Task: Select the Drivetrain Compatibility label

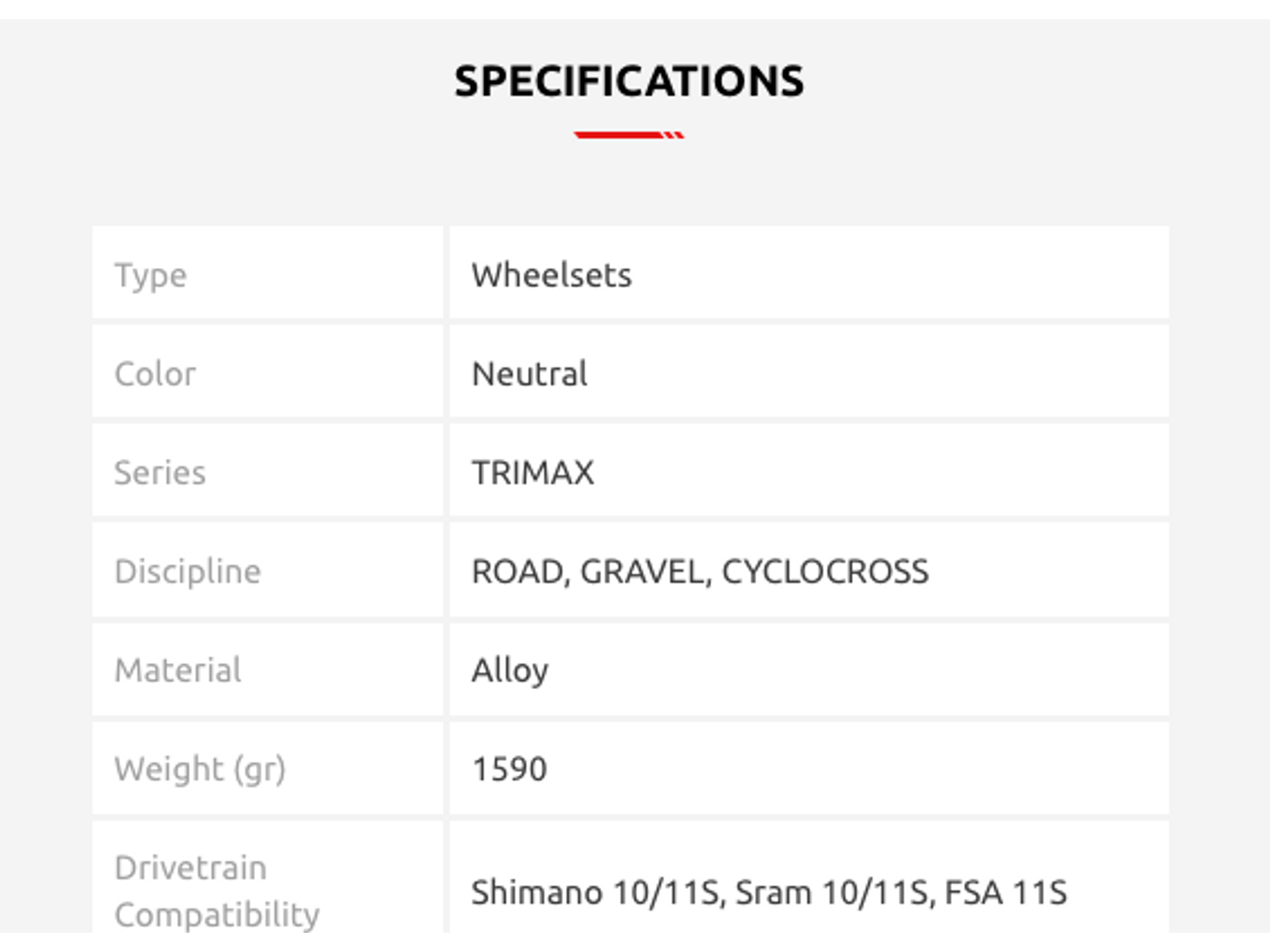Action: (x=217, y=891)
